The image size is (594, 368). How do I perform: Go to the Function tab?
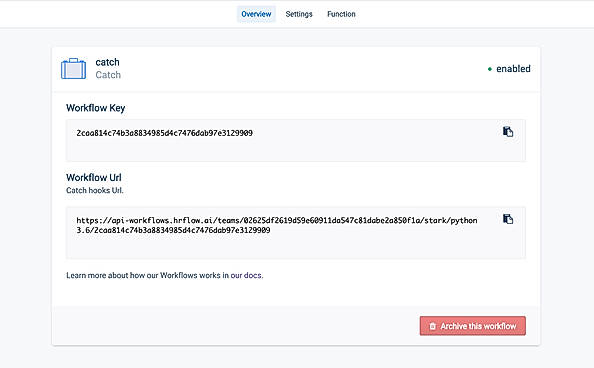(x=341, y=14)
